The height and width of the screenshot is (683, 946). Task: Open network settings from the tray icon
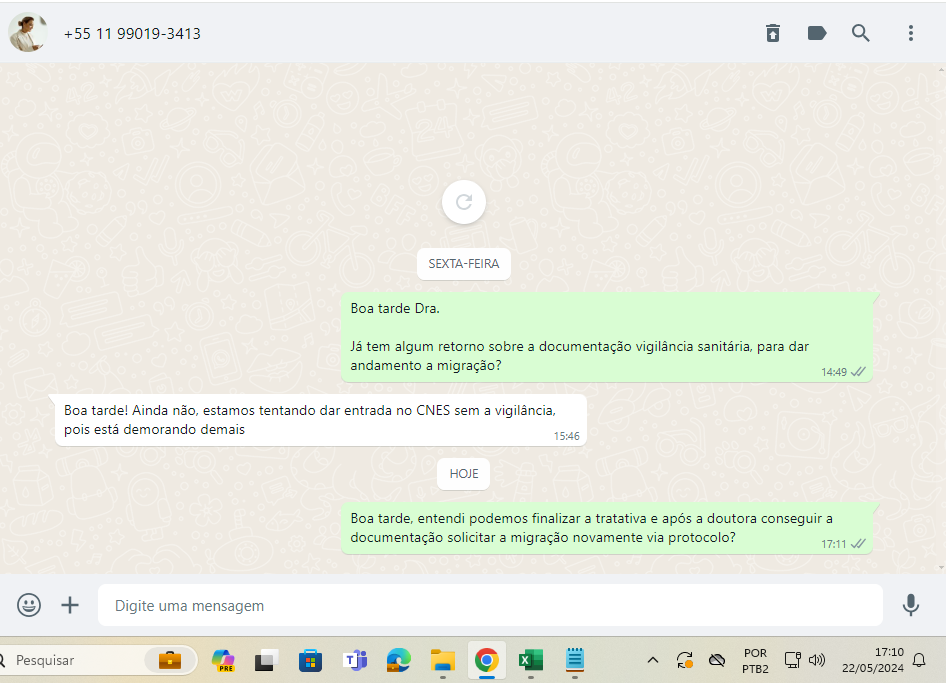pyautogui.click(x=793, y=660)
